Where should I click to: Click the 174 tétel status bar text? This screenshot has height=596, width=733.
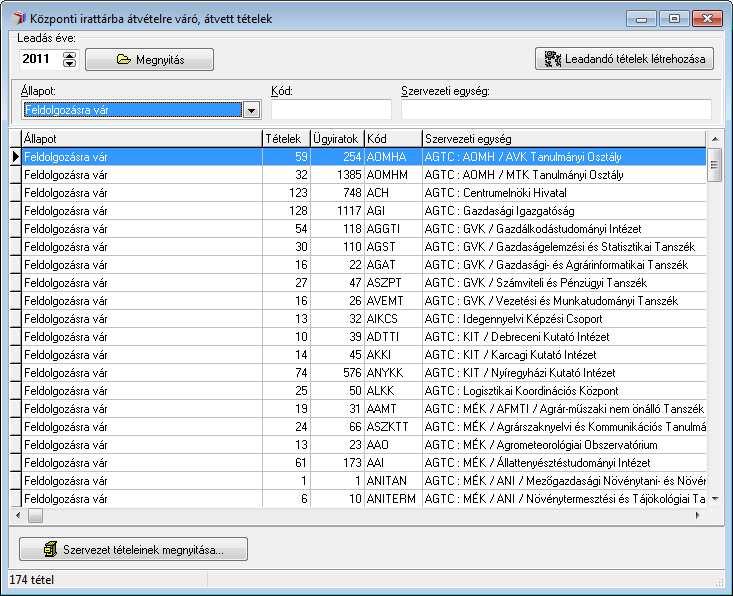coord(31,580)
